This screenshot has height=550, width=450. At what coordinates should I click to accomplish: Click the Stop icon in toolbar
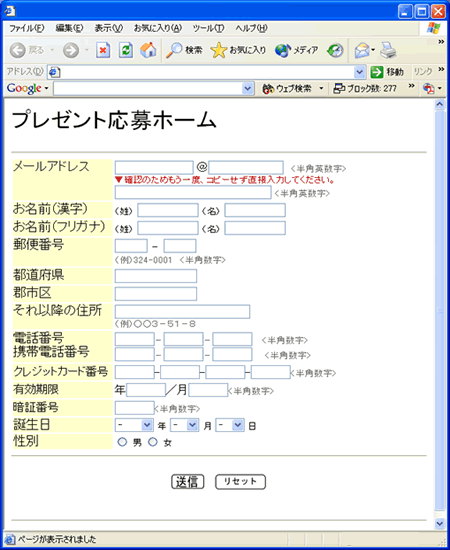pos(103,50)
